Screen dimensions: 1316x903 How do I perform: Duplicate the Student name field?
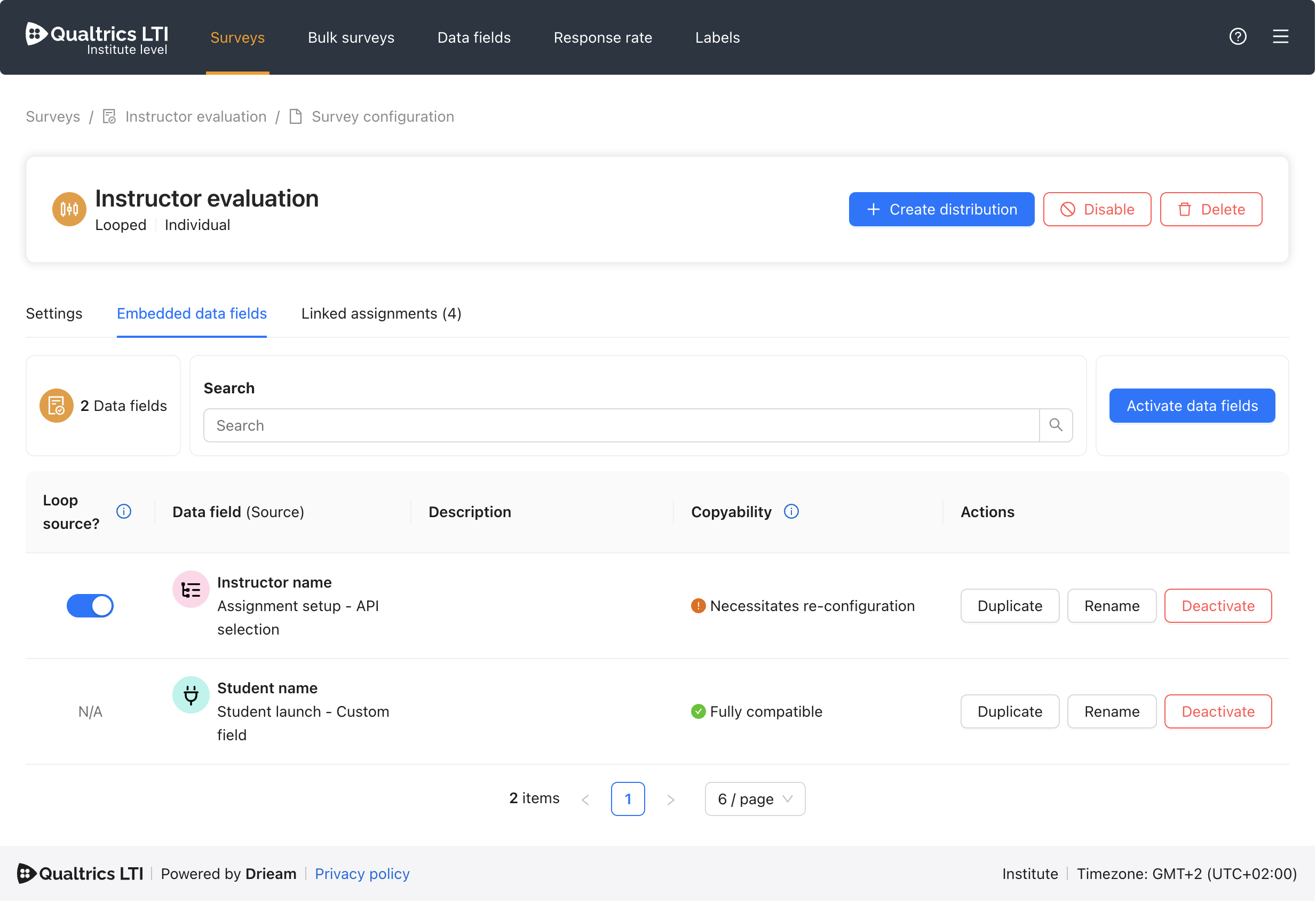(x=1011, y=712)
